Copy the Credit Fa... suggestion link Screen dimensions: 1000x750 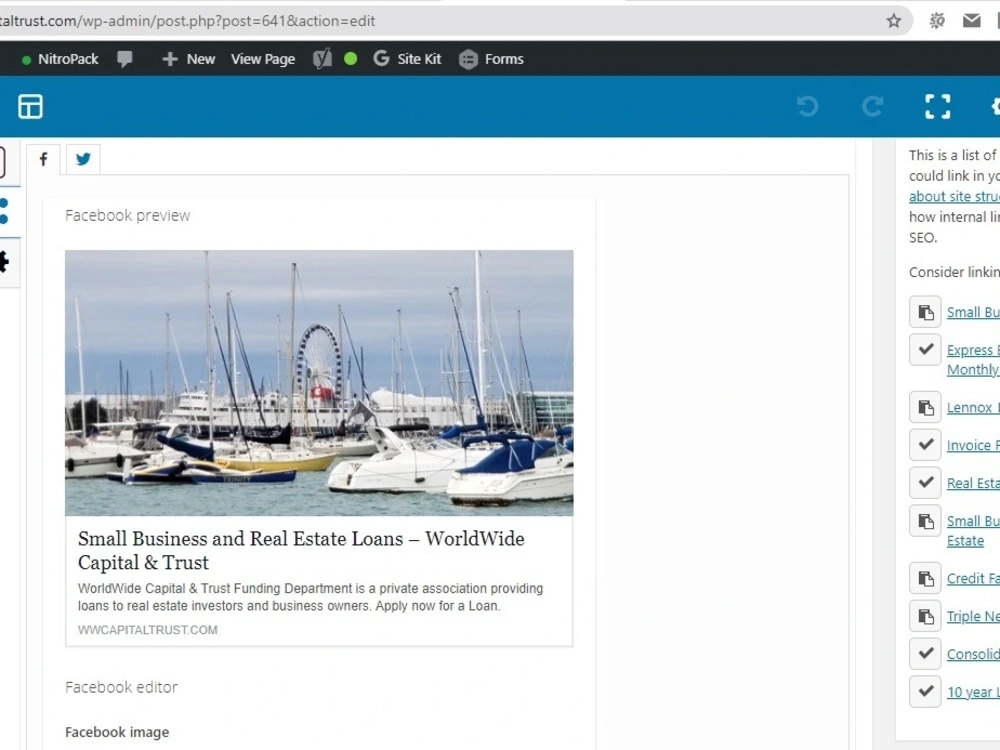[925, 578]
